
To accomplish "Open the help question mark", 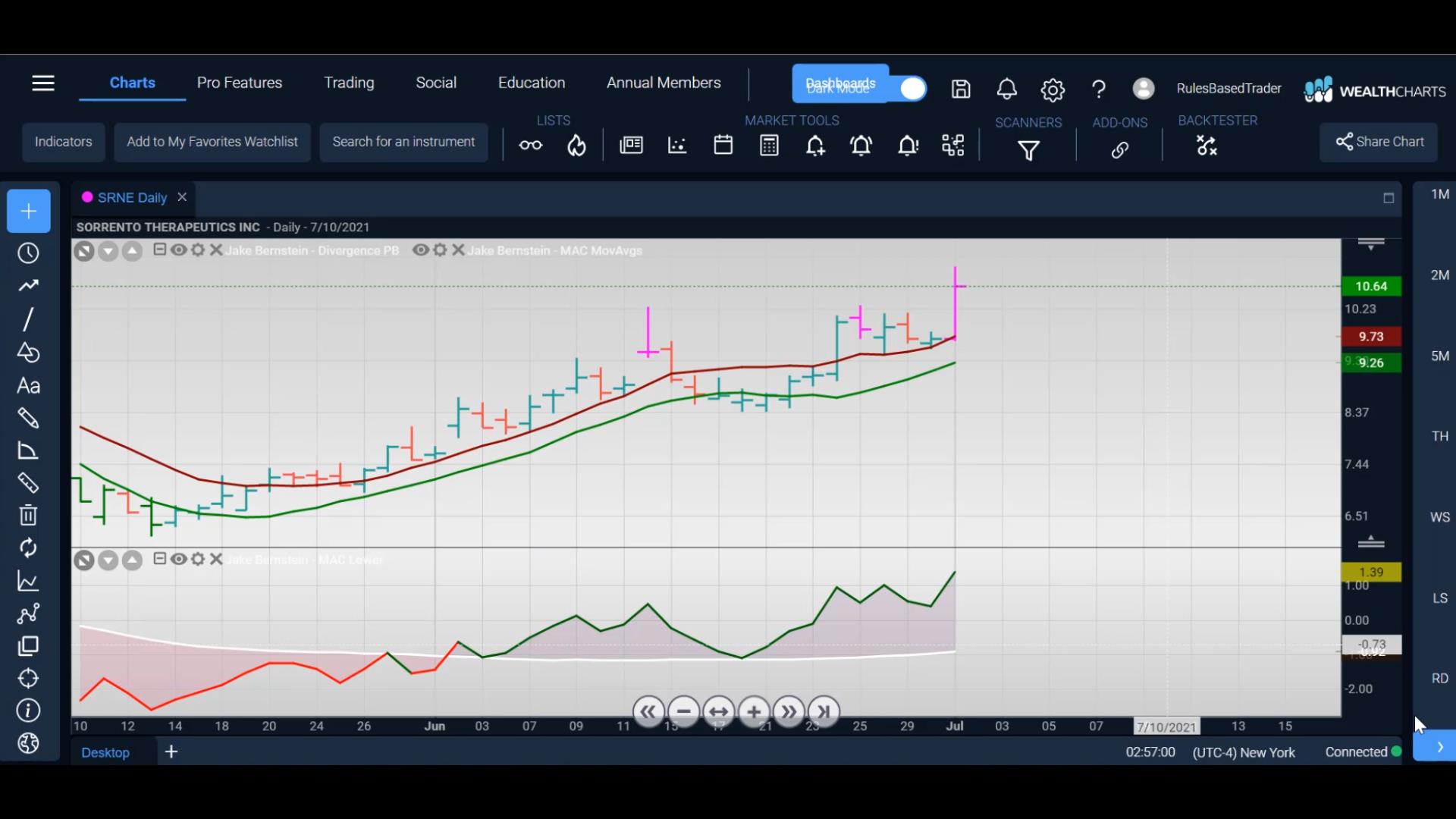I will click(x=1098, y=90).
